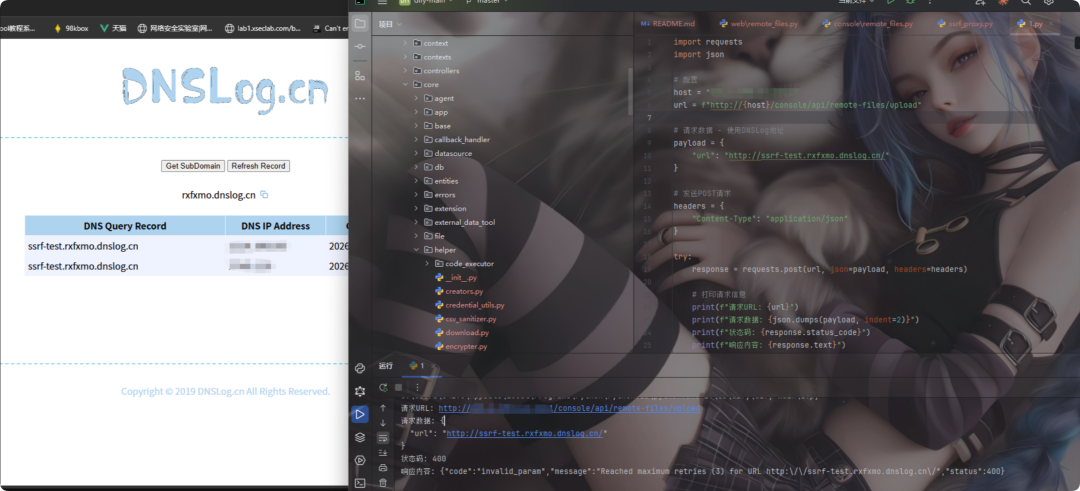
Task: Select the csv_sanitizer.py file
Action: click(x=470, y=319)
